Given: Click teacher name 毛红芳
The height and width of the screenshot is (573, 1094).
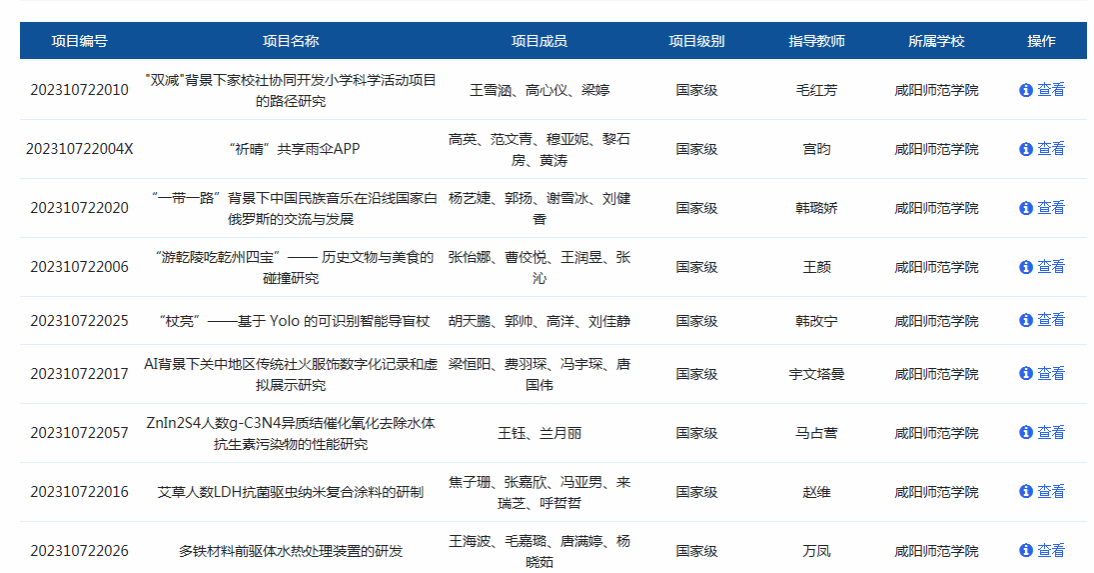Looking at the screenshot, I should tap(816, 90).
